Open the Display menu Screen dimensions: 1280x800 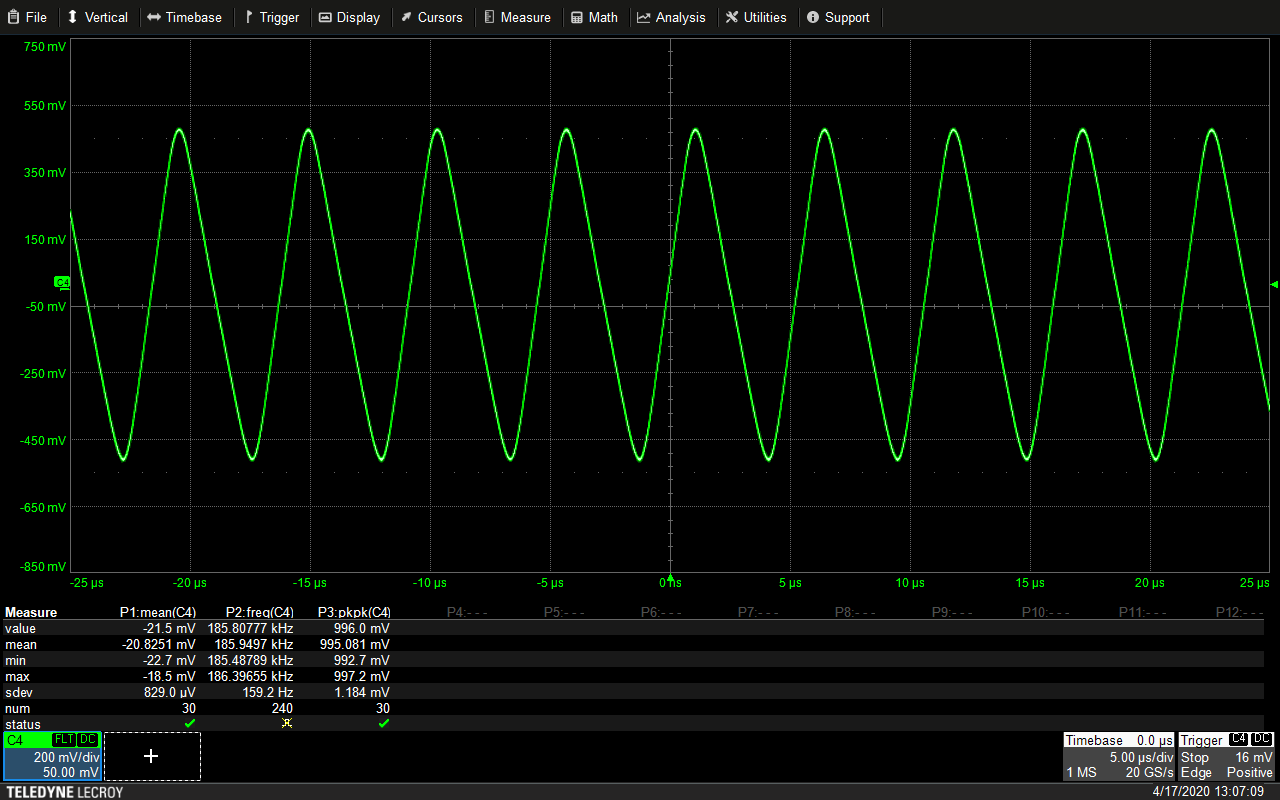[x=349, y=17]
